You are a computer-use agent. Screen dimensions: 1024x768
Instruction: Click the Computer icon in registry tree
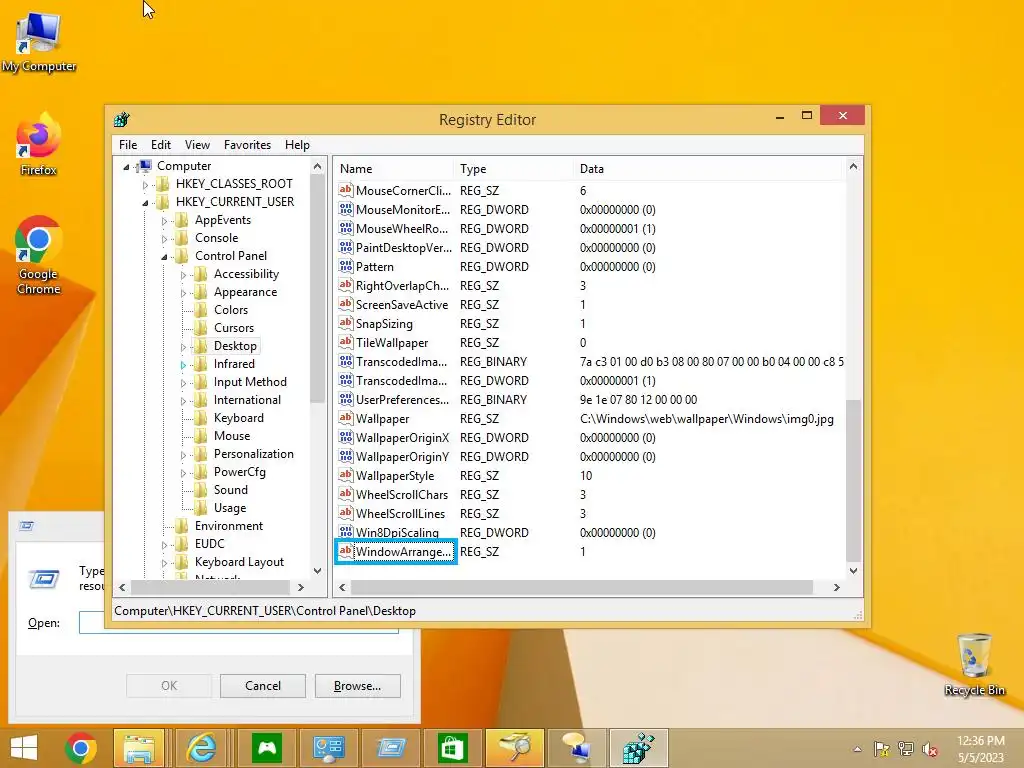pos(145,165)
